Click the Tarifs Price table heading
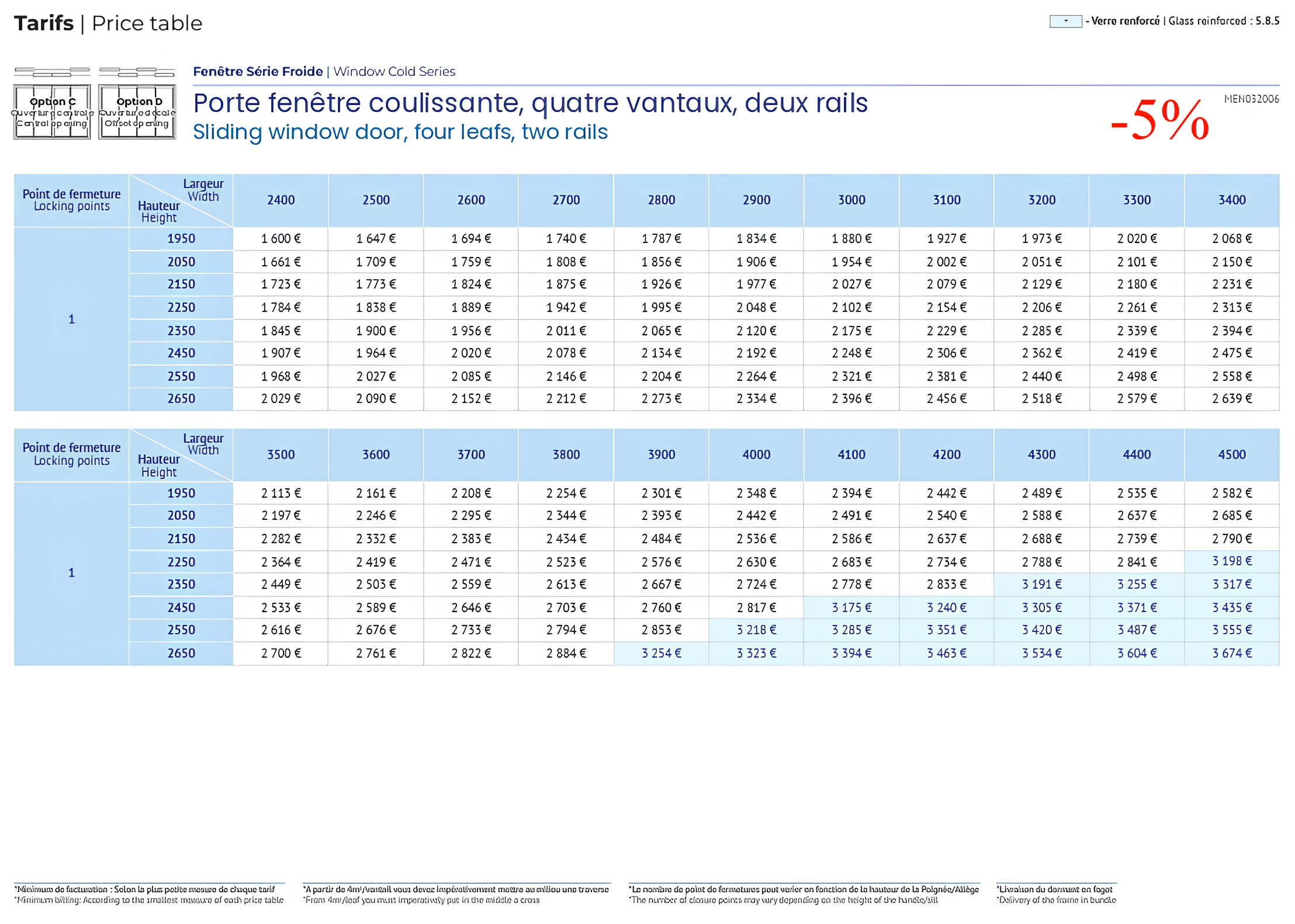The width and height of the screenshot is (1295, 924). (x=108, y=23)
